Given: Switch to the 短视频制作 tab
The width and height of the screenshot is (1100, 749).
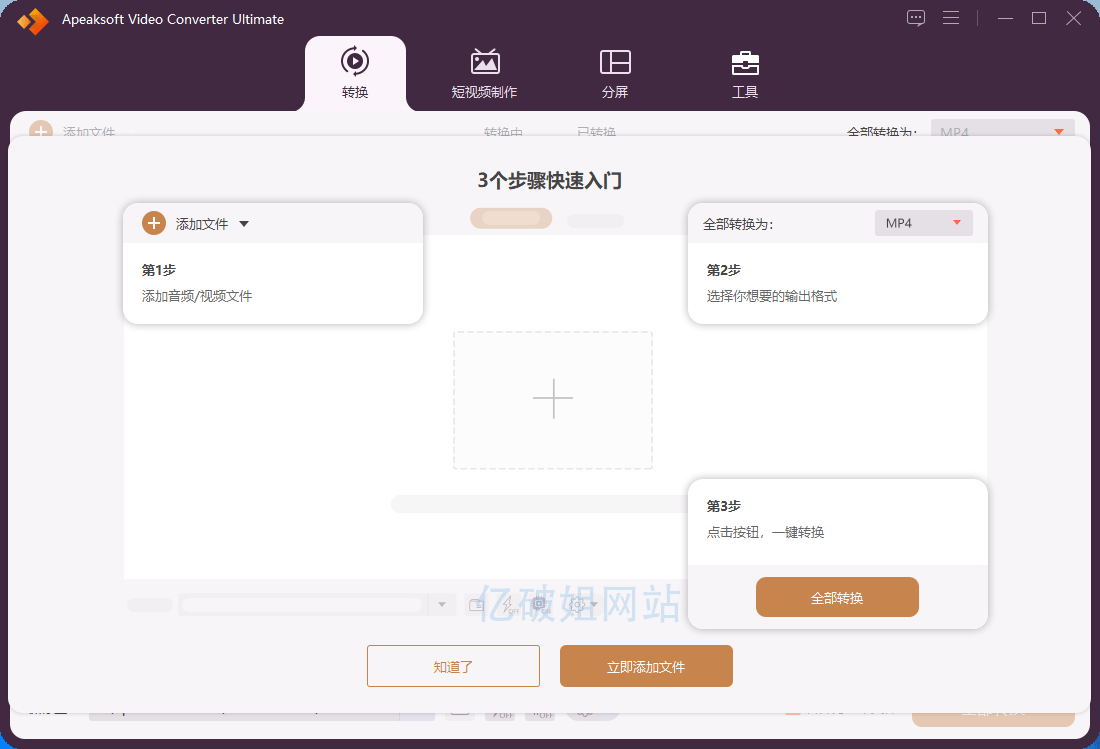Looking at the screenshot, I should point(484,73).
